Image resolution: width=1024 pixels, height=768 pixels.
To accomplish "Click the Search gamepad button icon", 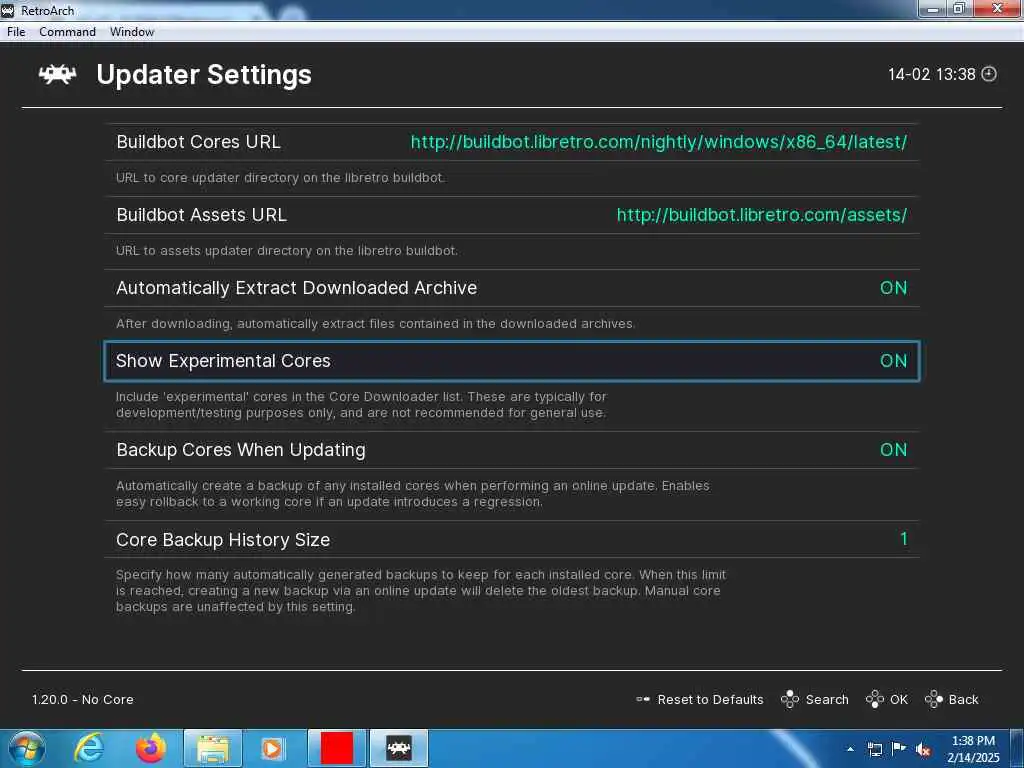I will [790, 699].
